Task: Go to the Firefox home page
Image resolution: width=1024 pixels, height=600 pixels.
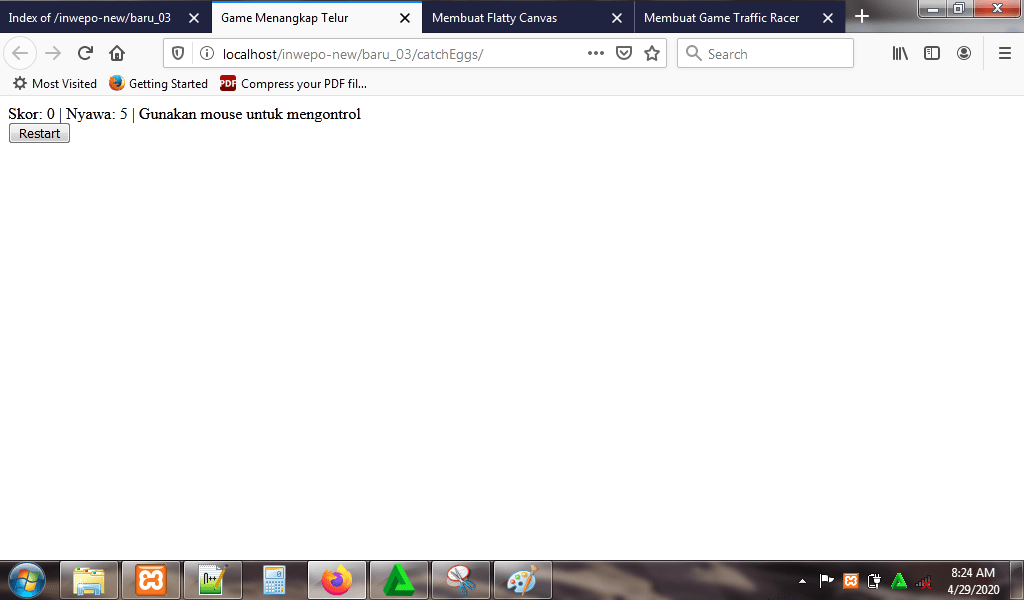Action: 117,53
